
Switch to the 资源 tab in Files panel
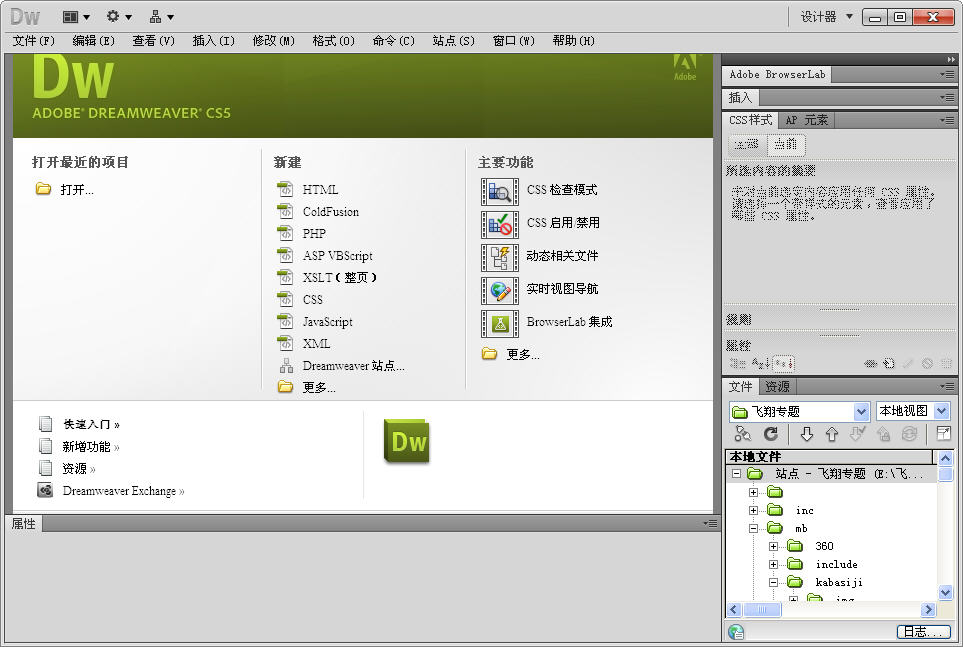point(778,386)
